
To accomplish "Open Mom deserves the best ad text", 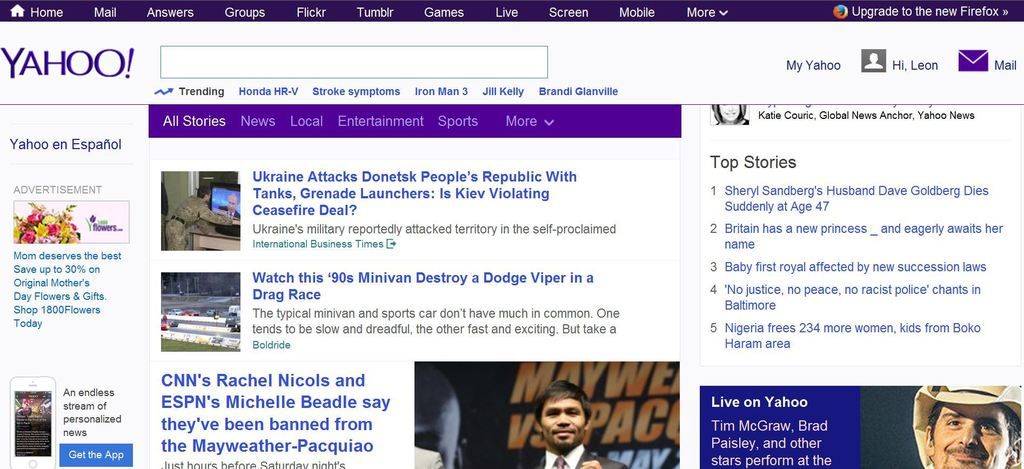I will click(x=67, y=289).
